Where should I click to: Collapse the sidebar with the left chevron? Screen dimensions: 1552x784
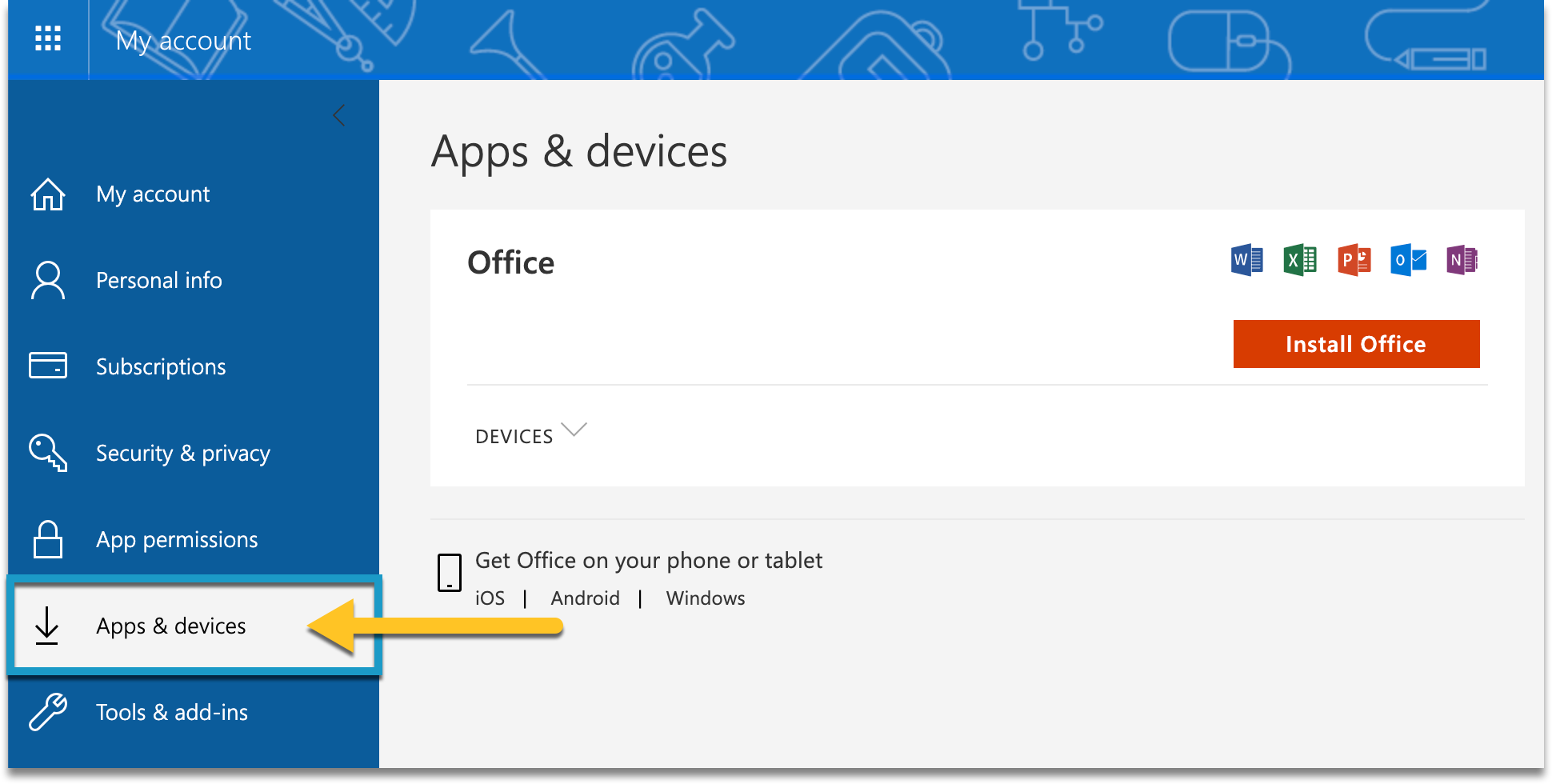[339, 116]
